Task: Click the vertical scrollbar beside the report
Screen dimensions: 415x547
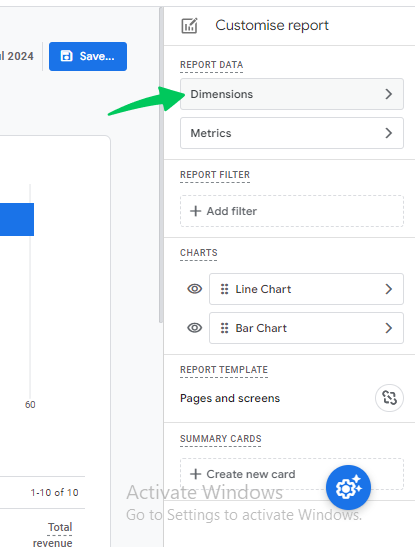Action: pos(161,165)
